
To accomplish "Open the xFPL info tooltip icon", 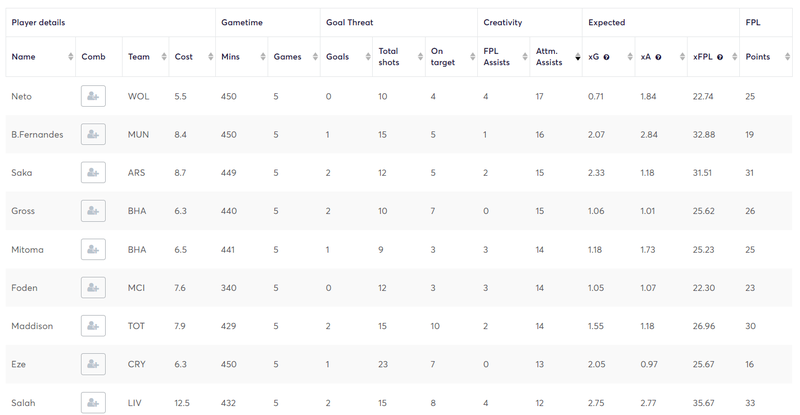I will tap(720, 57).
